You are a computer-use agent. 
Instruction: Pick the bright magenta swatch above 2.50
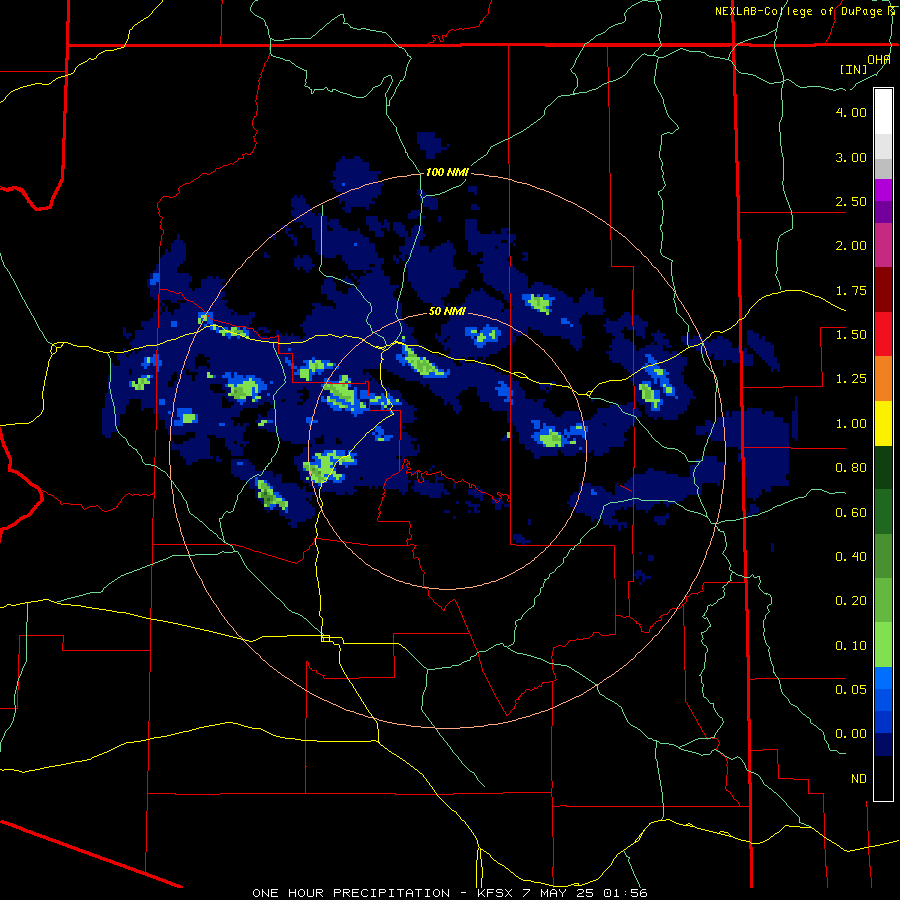point(883,190)
